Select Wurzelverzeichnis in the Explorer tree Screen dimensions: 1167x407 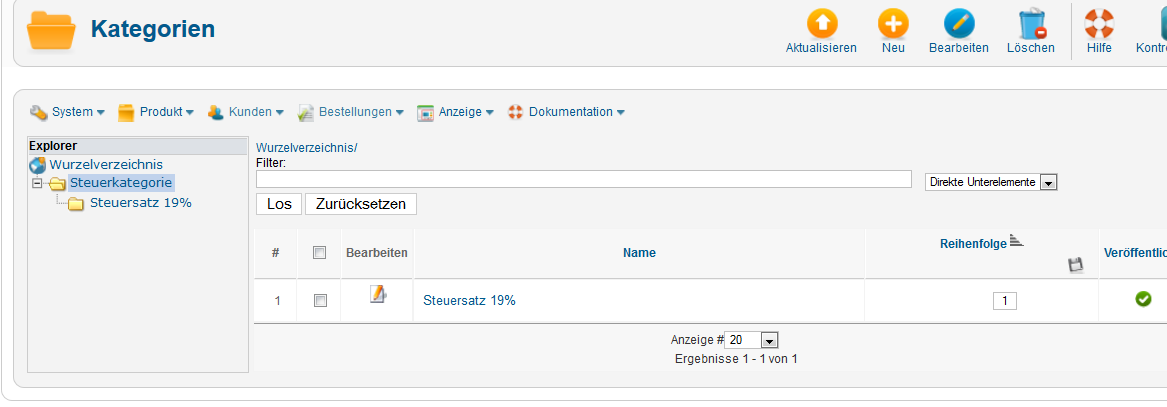pos(106,165)
